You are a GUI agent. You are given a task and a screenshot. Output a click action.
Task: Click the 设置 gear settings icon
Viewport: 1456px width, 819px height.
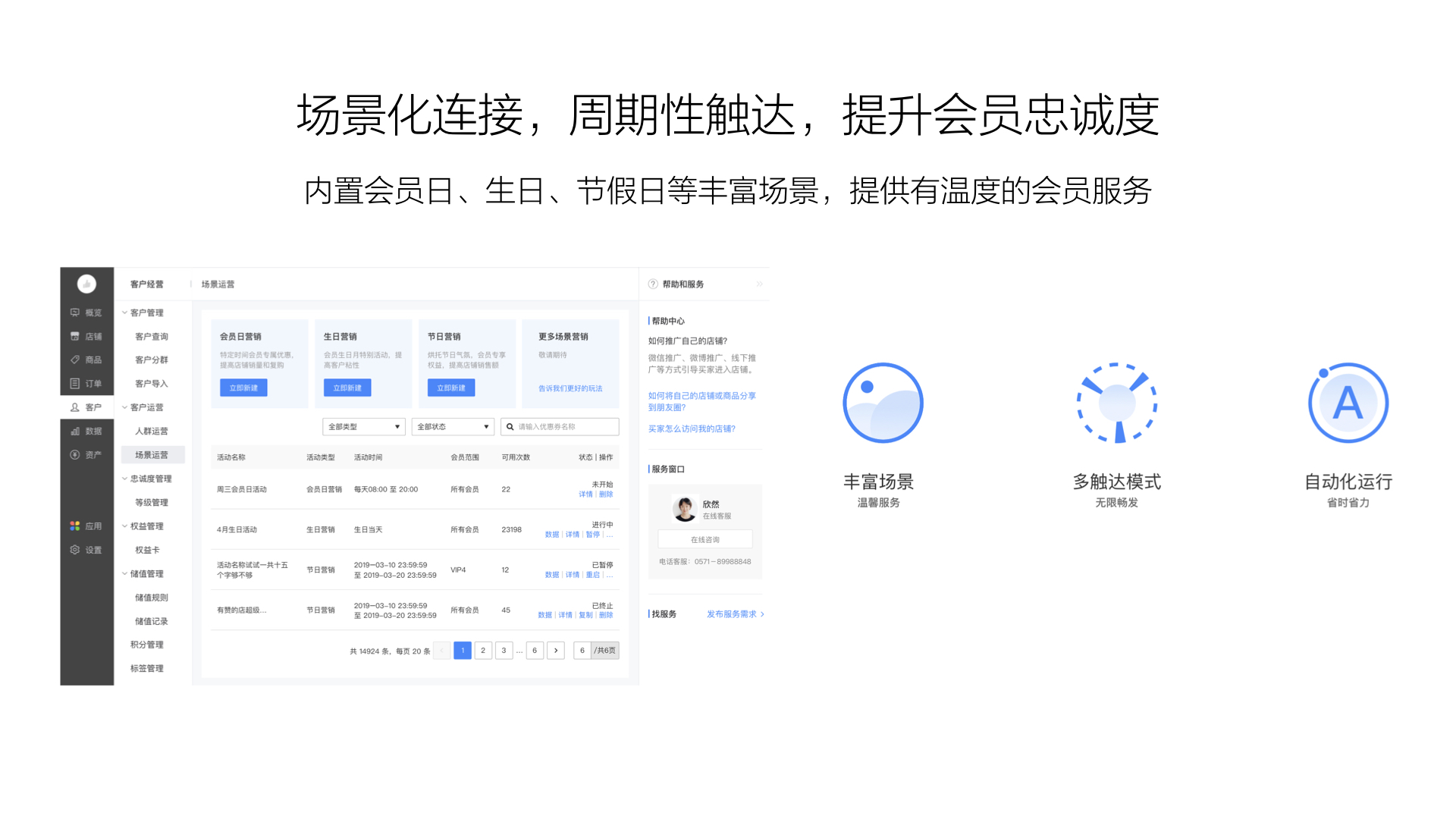point(75,550)
